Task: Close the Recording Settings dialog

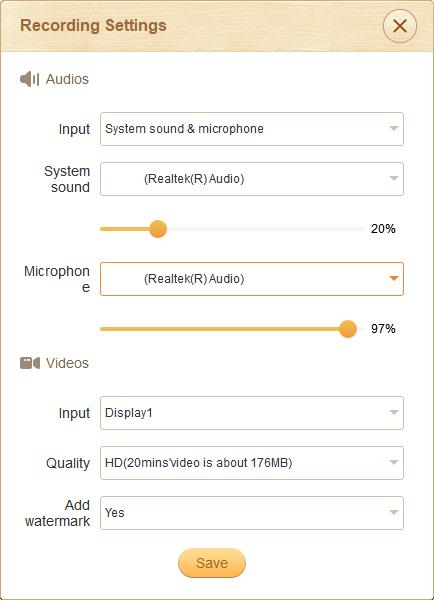Action: [x=400, y=26]
